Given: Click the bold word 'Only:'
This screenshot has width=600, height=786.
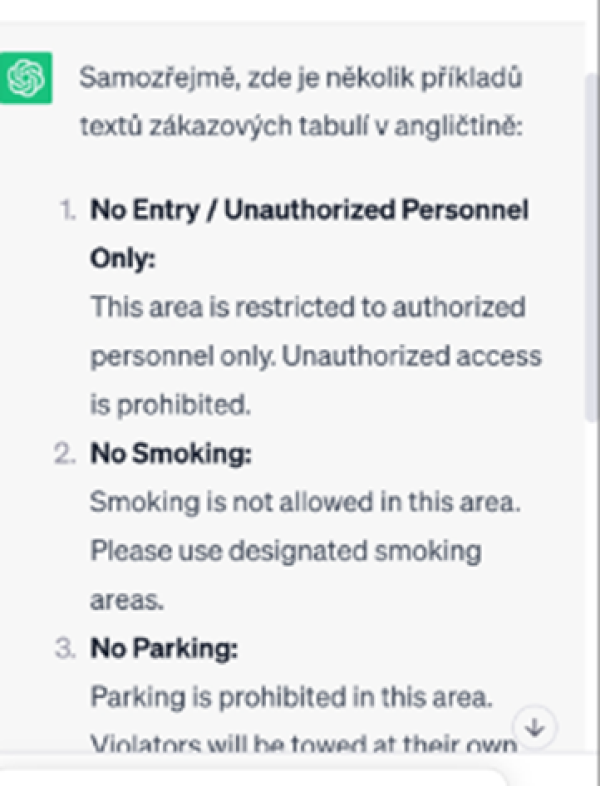Looking at the screenshot, I should coord(123,259).
